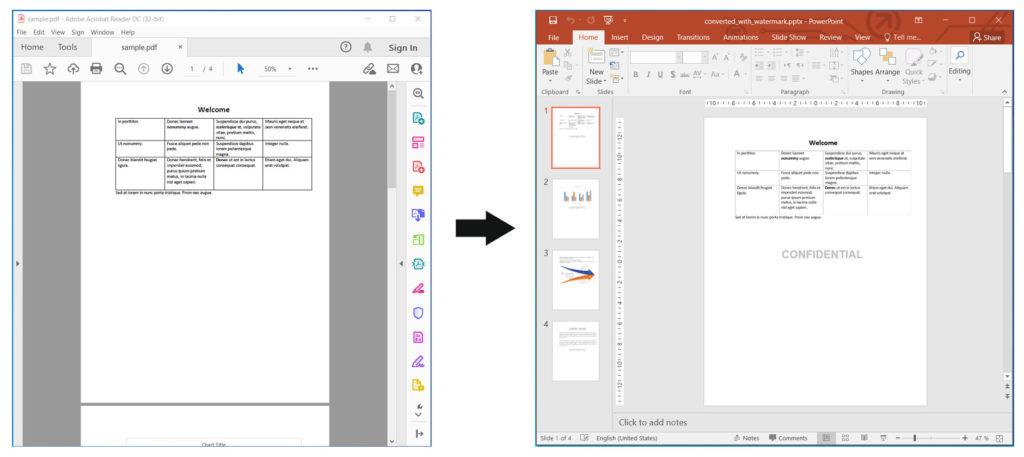Click Sign In in Acrobat Reader
1024x457 pixels.
(402, 47)
